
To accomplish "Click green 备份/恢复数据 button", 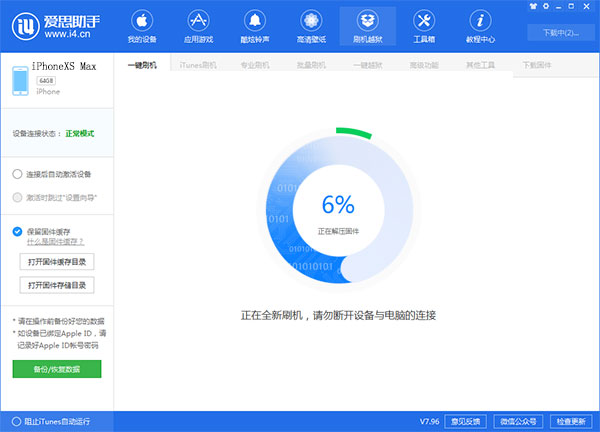I will pyautogui.click(x=57, y=369).
